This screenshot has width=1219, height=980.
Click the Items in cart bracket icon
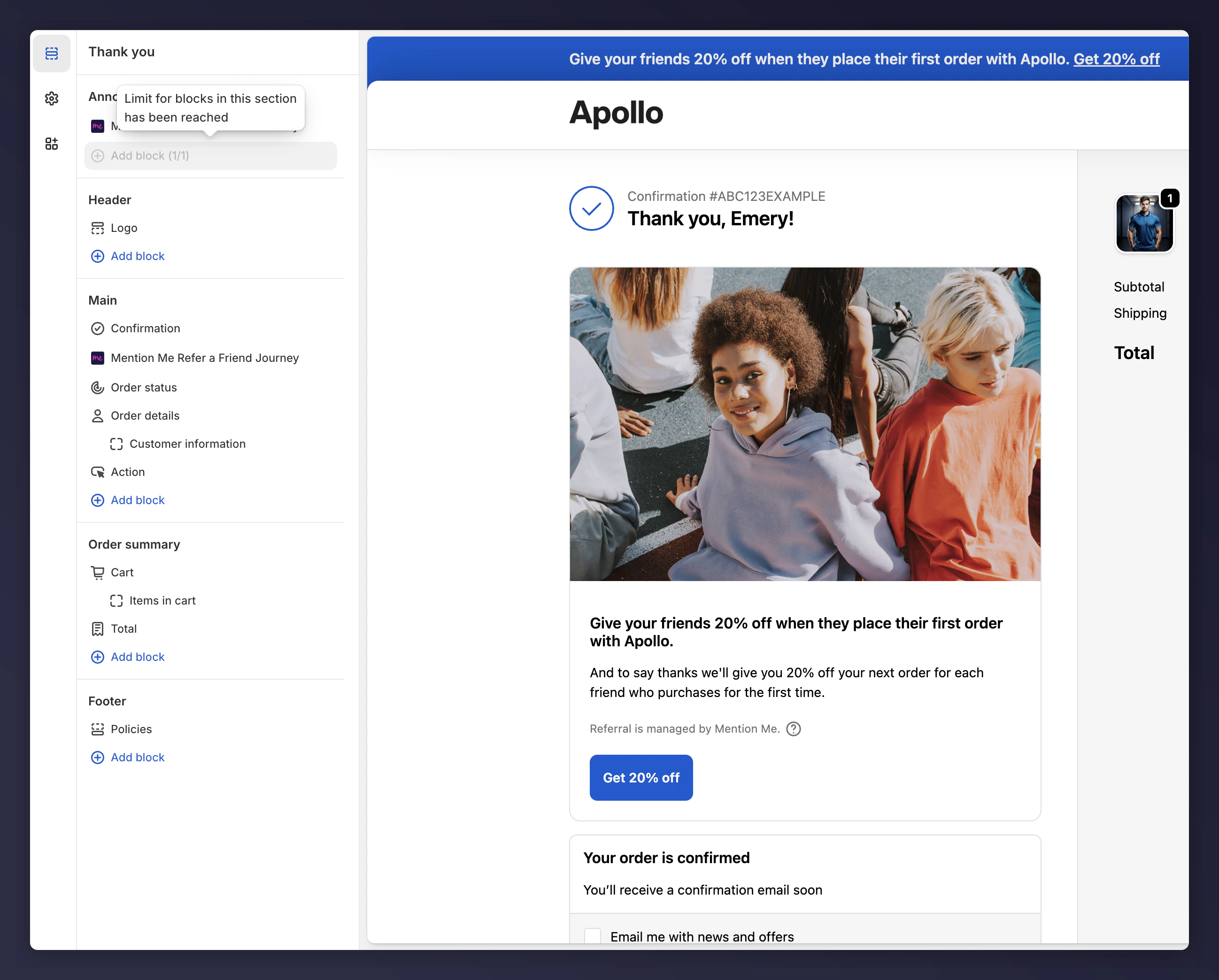(116, 601)
